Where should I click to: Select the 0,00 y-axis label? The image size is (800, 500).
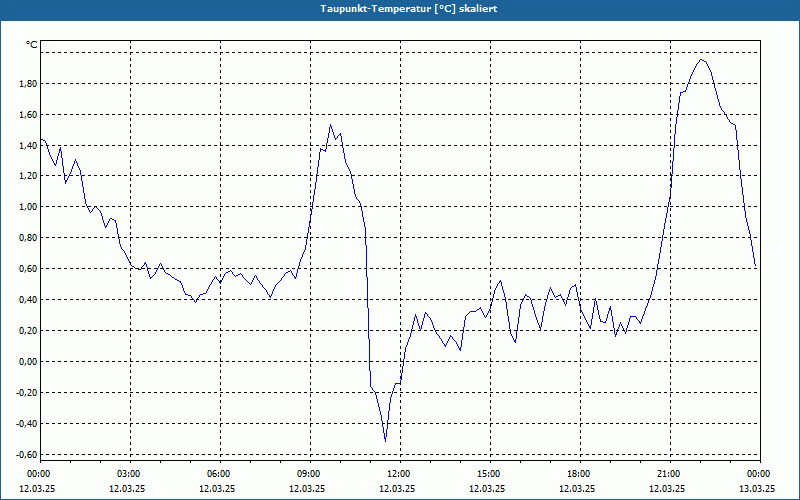click(x=28, y=362)
